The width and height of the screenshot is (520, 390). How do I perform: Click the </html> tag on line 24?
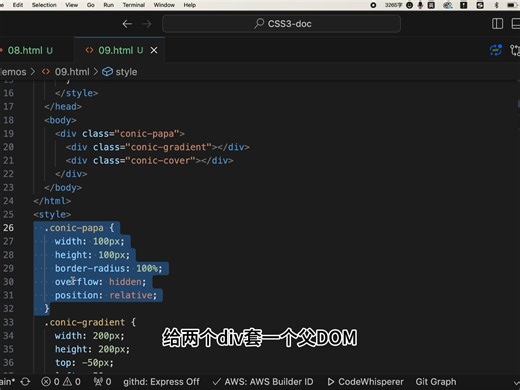[x=52, y=201]
